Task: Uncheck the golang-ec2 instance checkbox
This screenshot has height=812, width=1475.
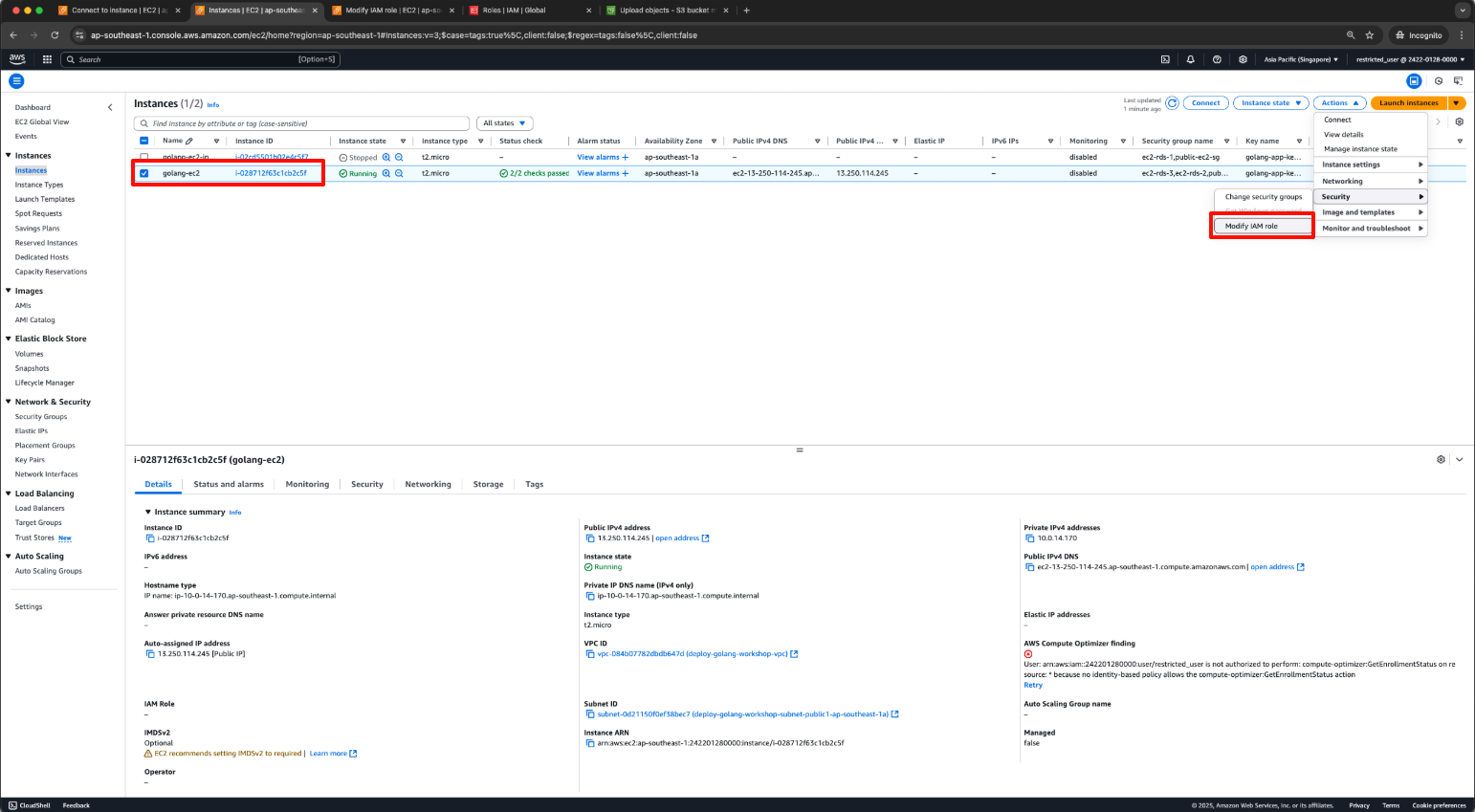Action: (144, 173)
